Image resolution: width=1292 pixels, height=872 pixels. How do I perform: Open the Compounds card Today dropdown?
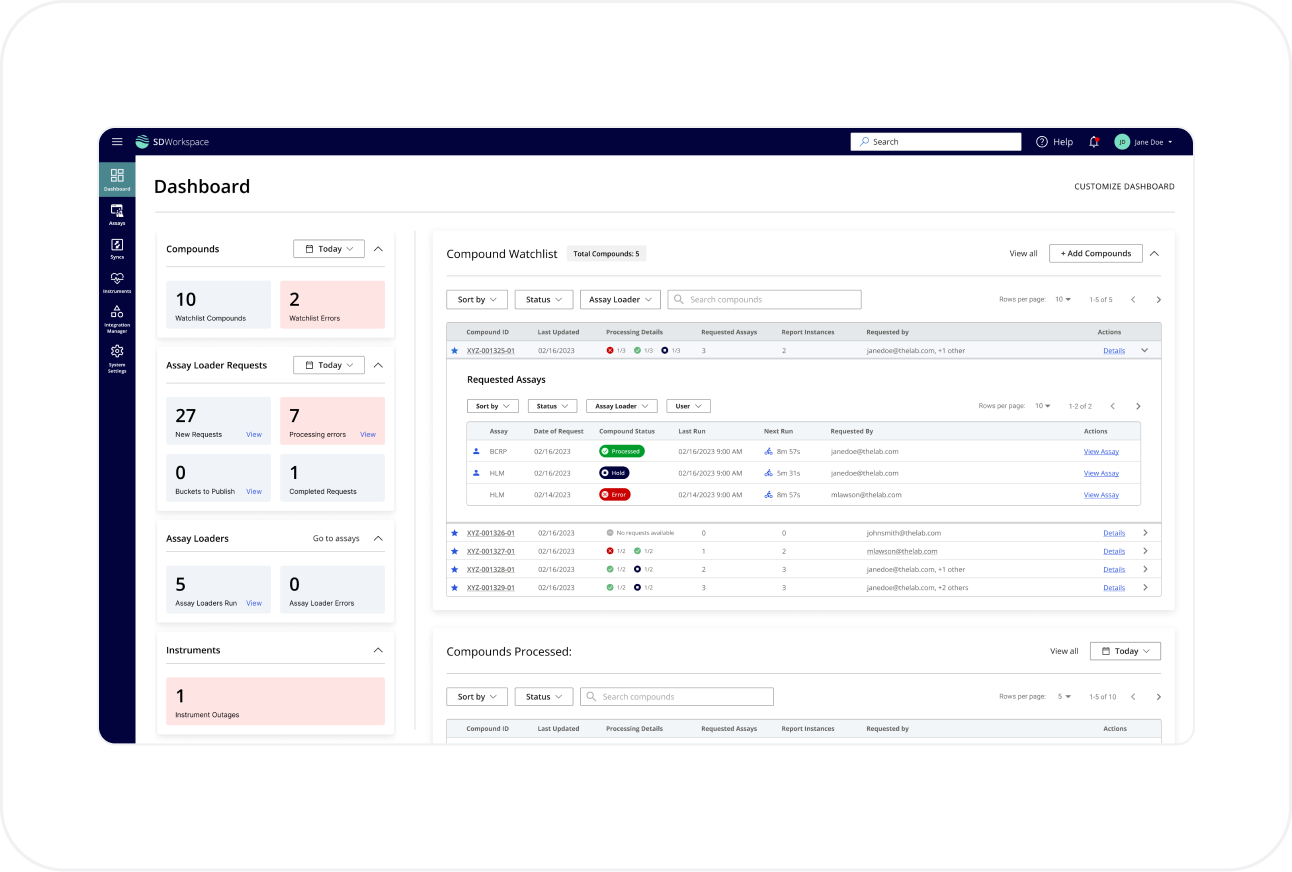(329, 249)
